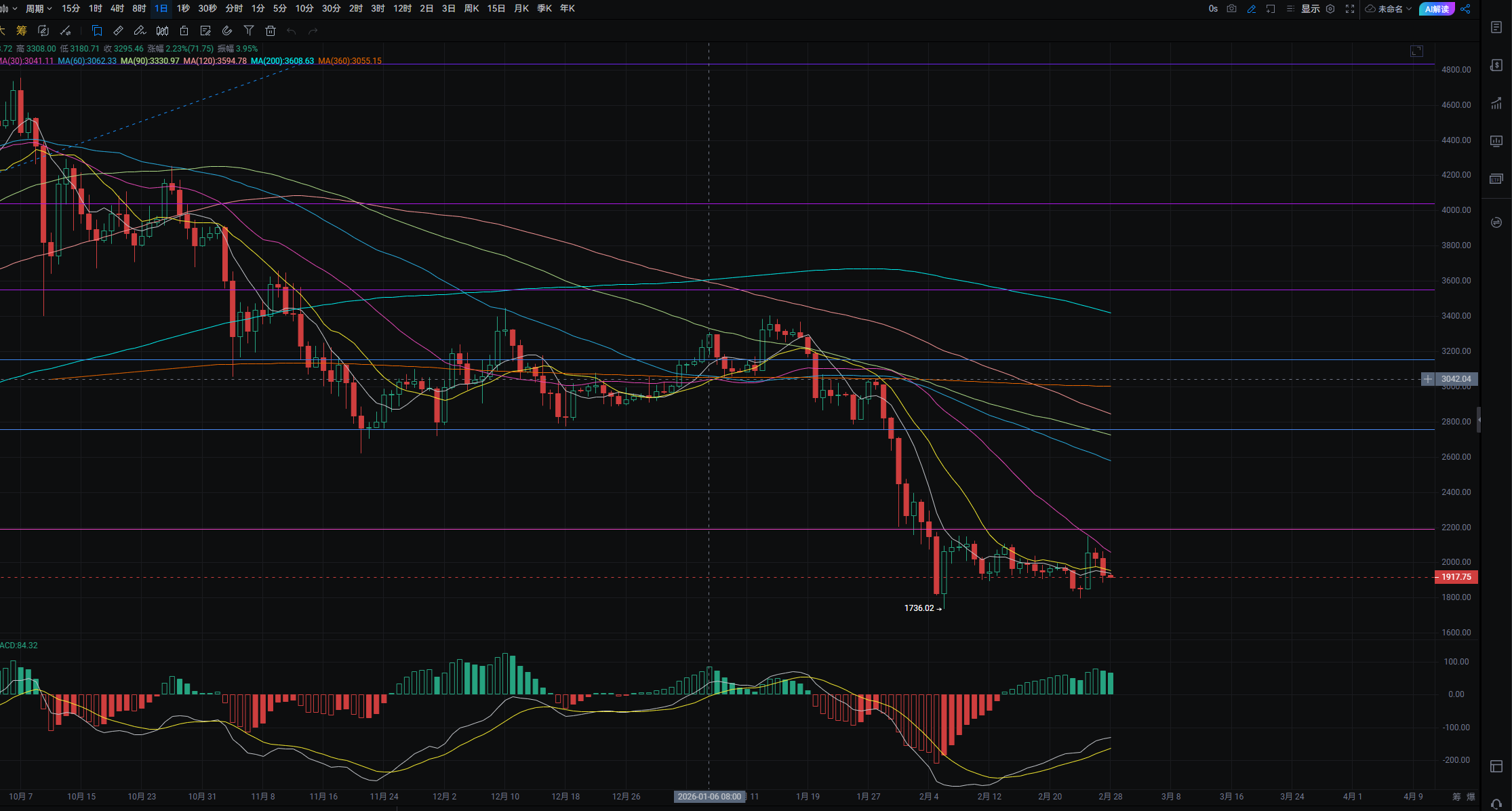Click the candlestick pattern tool icon
1512x811 pixels.
[162, 31]
